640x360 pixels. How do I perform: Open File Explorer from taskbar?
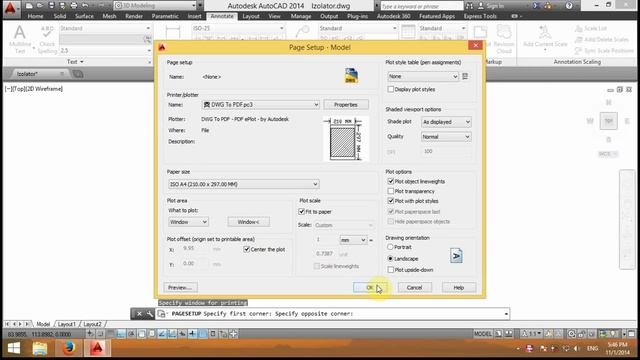coord(40,348)
